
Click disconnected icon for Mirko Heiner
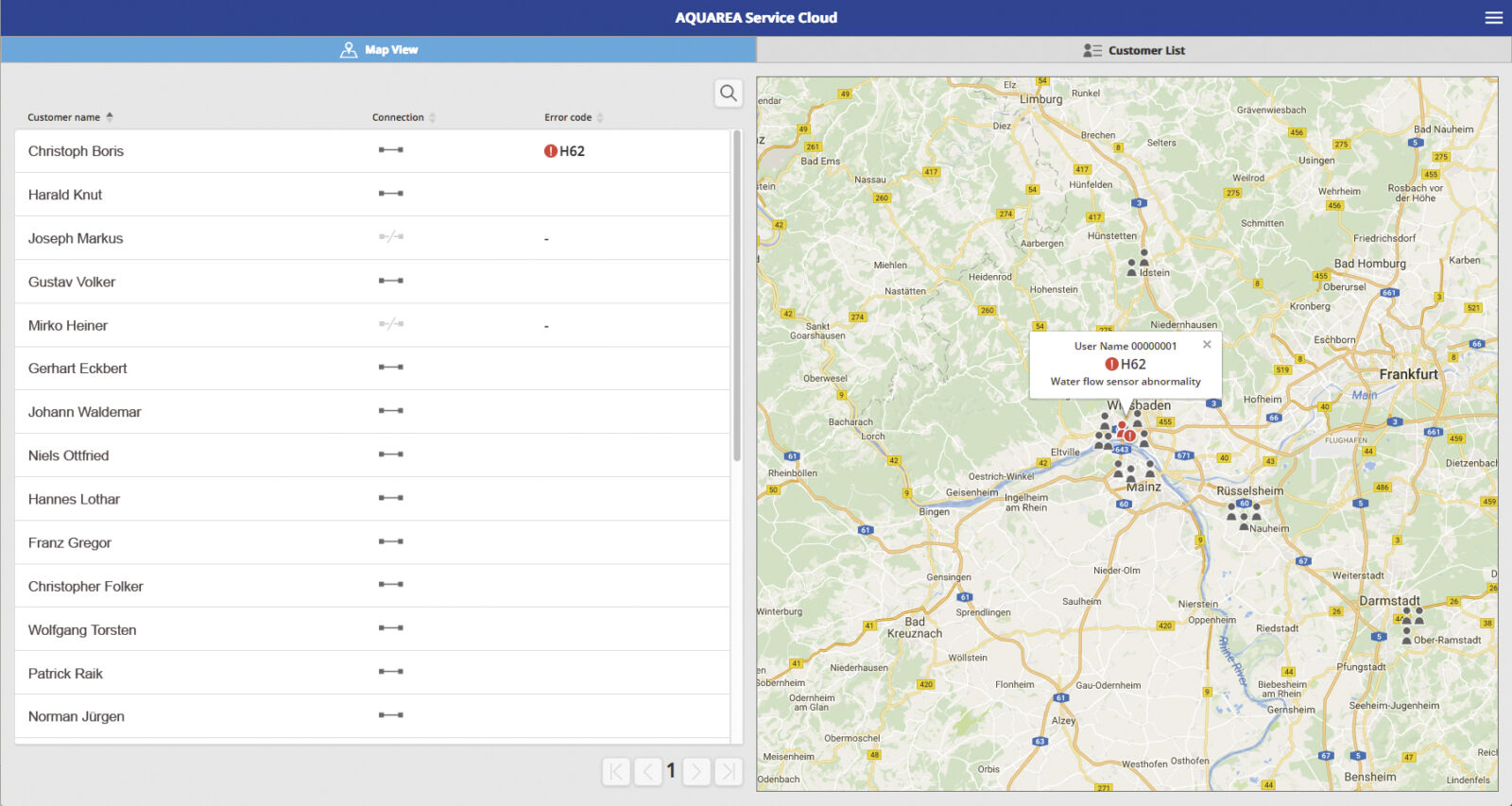[391, 324]
